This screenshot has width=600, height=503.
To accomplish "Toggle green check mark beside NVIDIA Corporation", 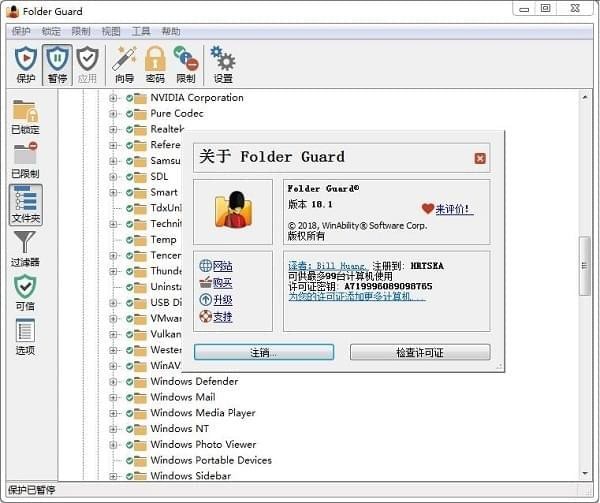I will point(129,98).
